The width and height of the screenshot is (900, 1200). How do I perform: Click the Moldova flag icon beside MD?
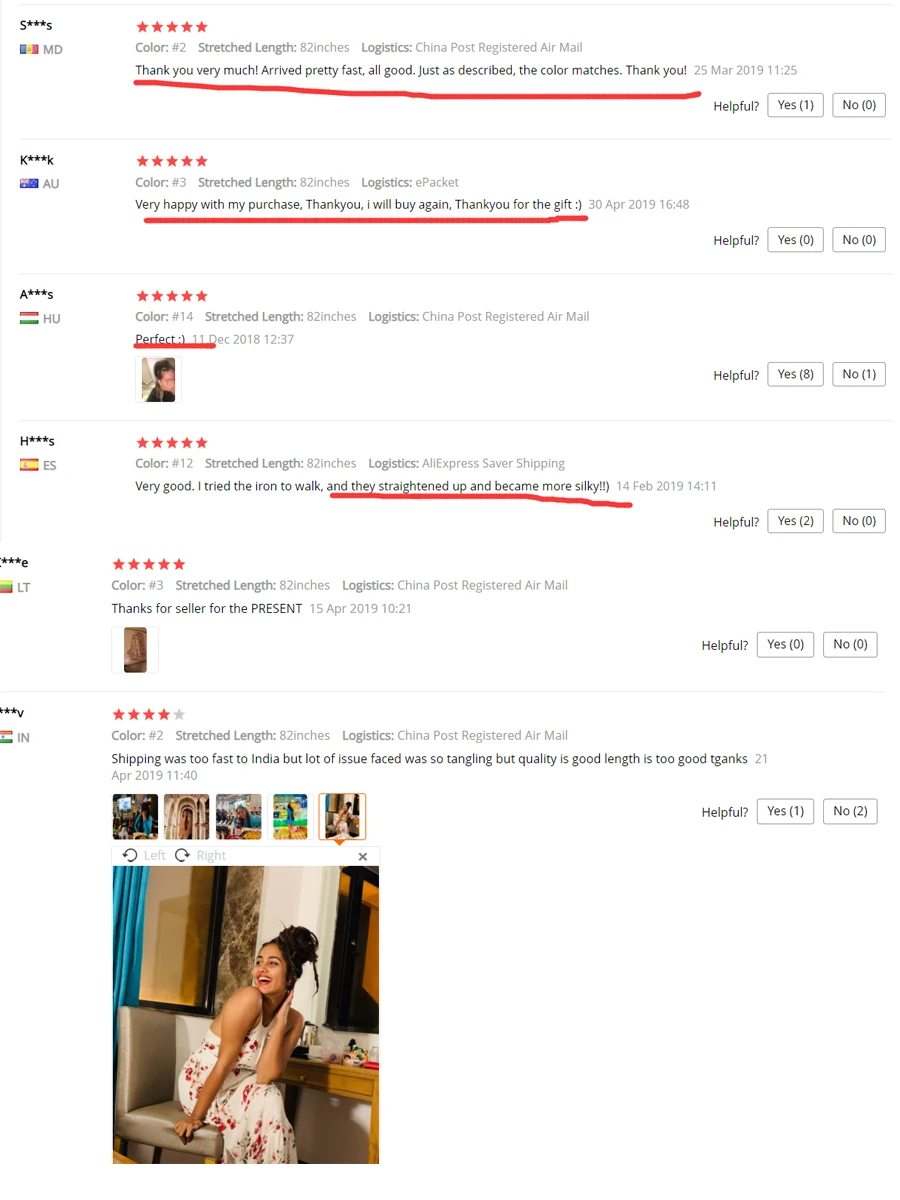(x=29, y=49)
